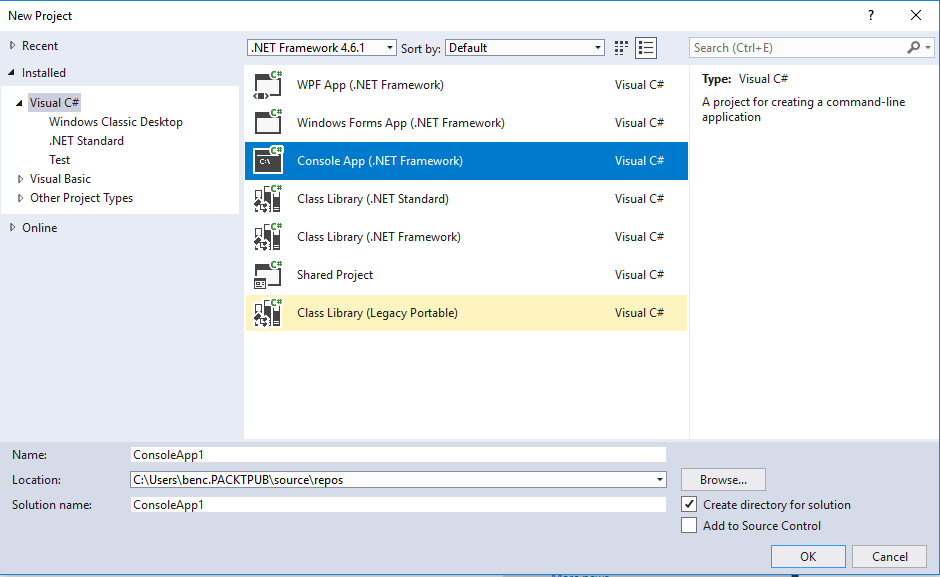Select Windows Classic Desktop category
The height and width of the screenshot is (577, 940).
click(x=116, y=122)
